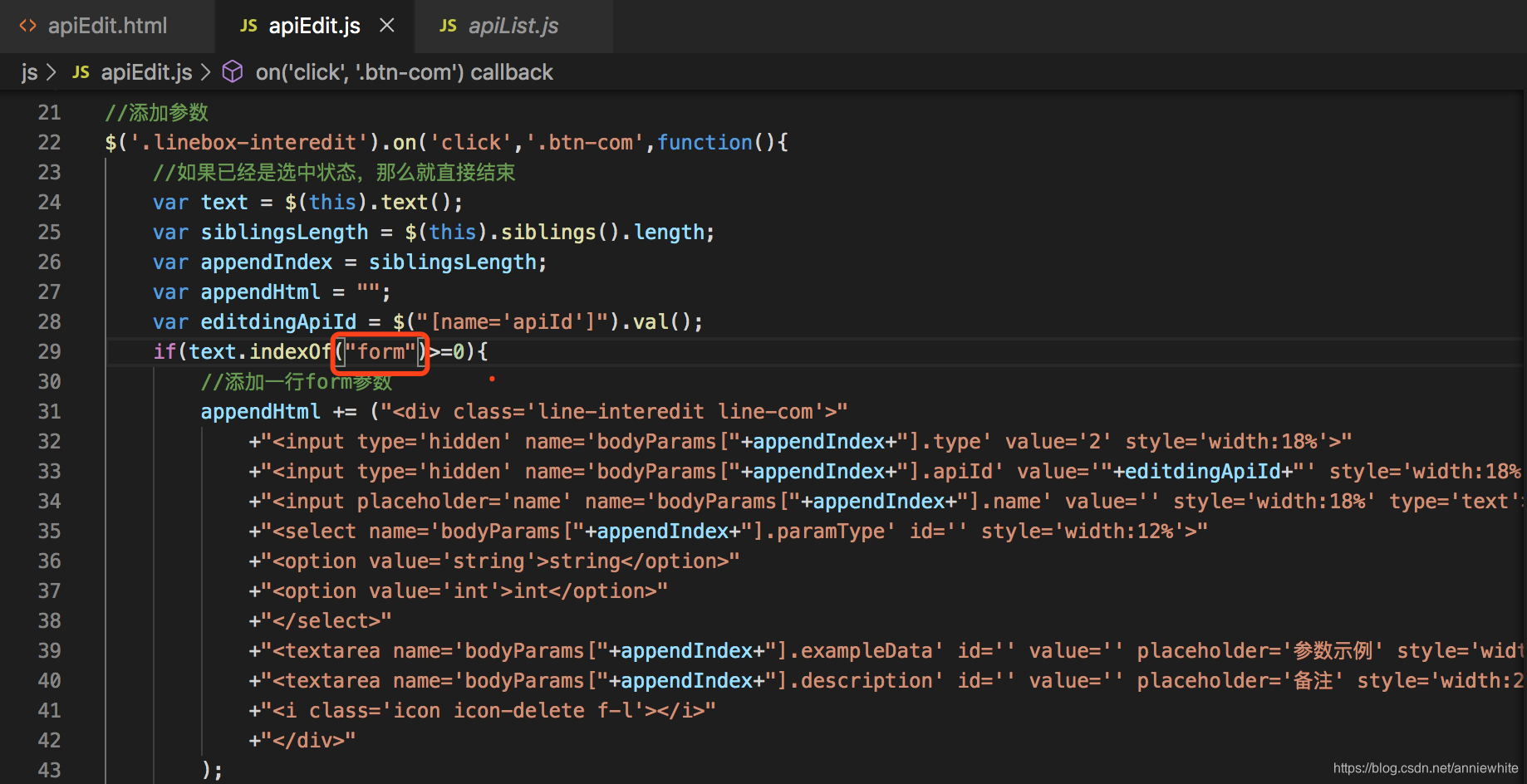This screenshot has height=784, width=1527.
Task: Switch to the apiEdit.html tab
Action: (106, 26)
